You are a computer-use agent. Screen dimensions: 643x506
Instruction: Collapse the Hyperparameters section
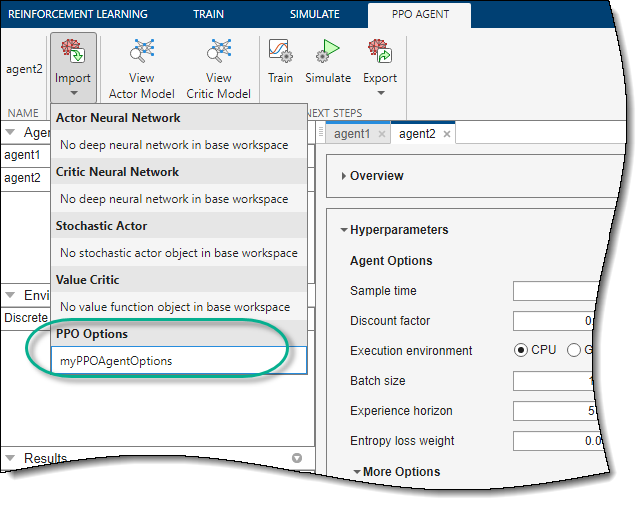344,230
